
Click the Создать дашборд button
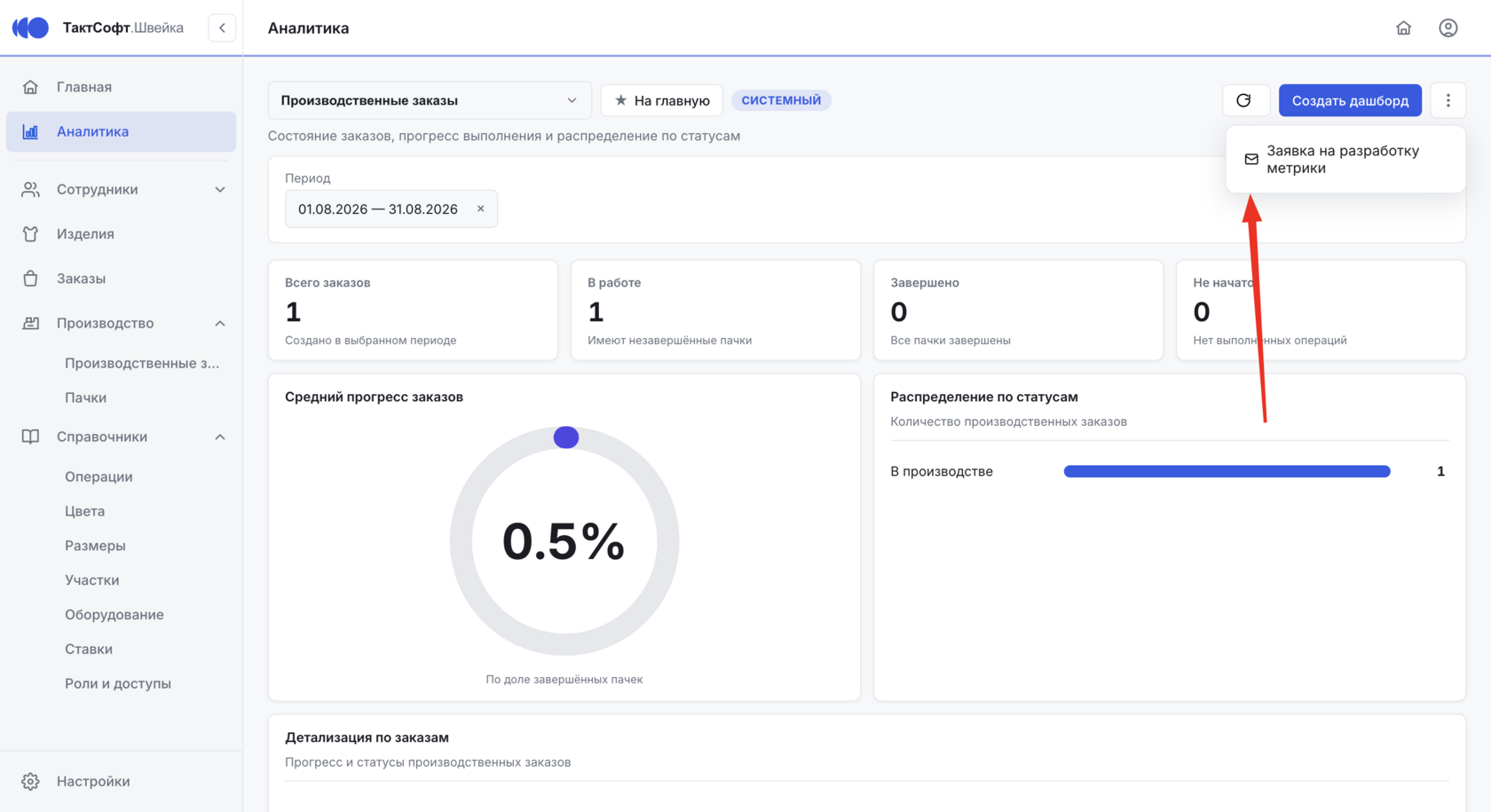(1350, 100)
